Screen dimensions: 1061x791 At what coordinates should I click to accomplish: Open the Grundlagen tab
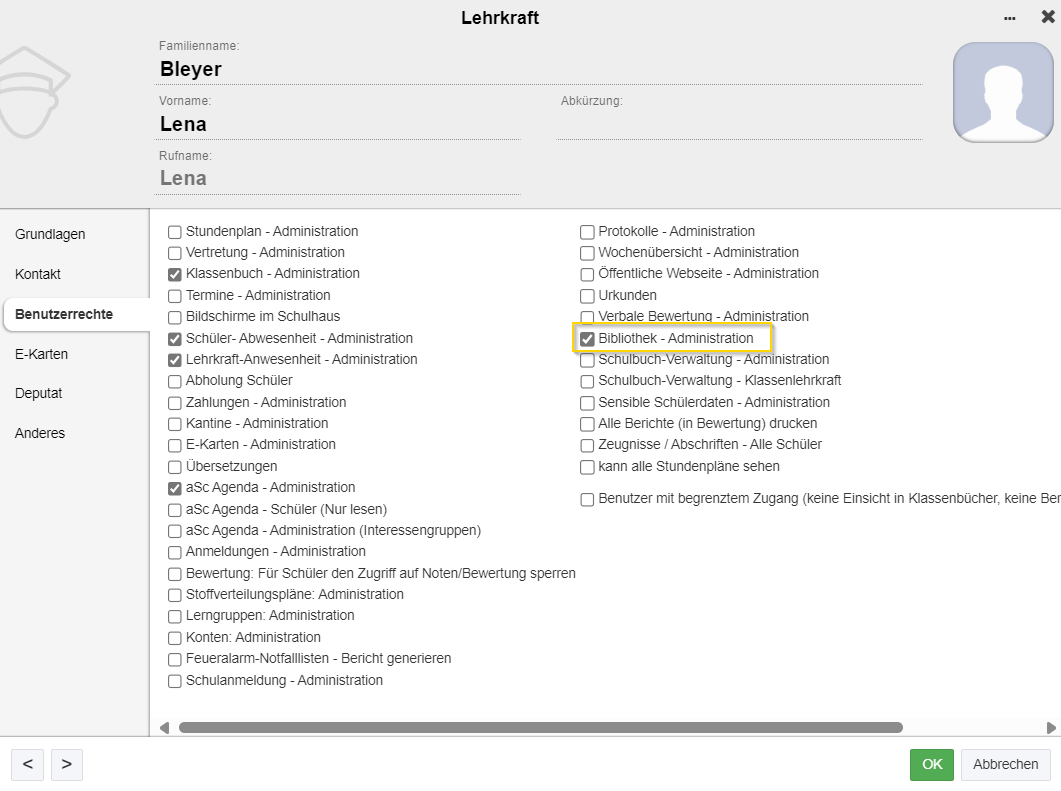pos(50,234)
